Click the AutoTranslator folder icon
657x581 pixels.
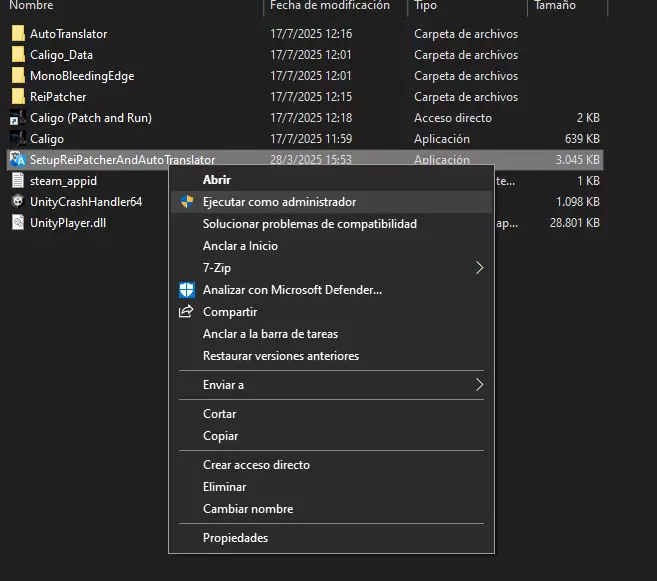click(17, 34)
